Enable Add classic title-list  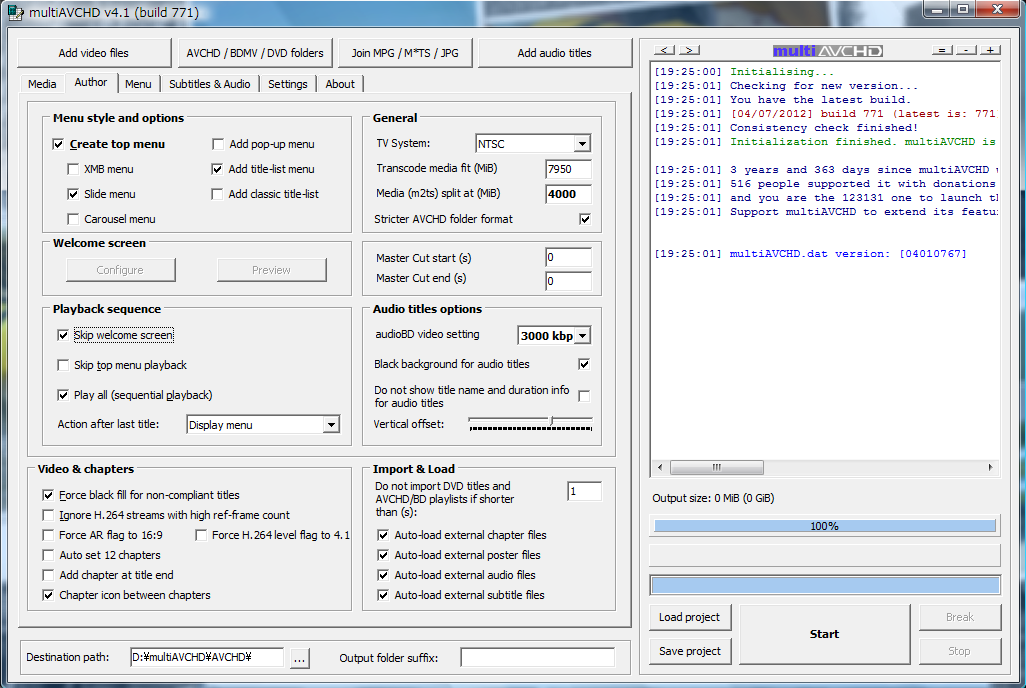217,194
